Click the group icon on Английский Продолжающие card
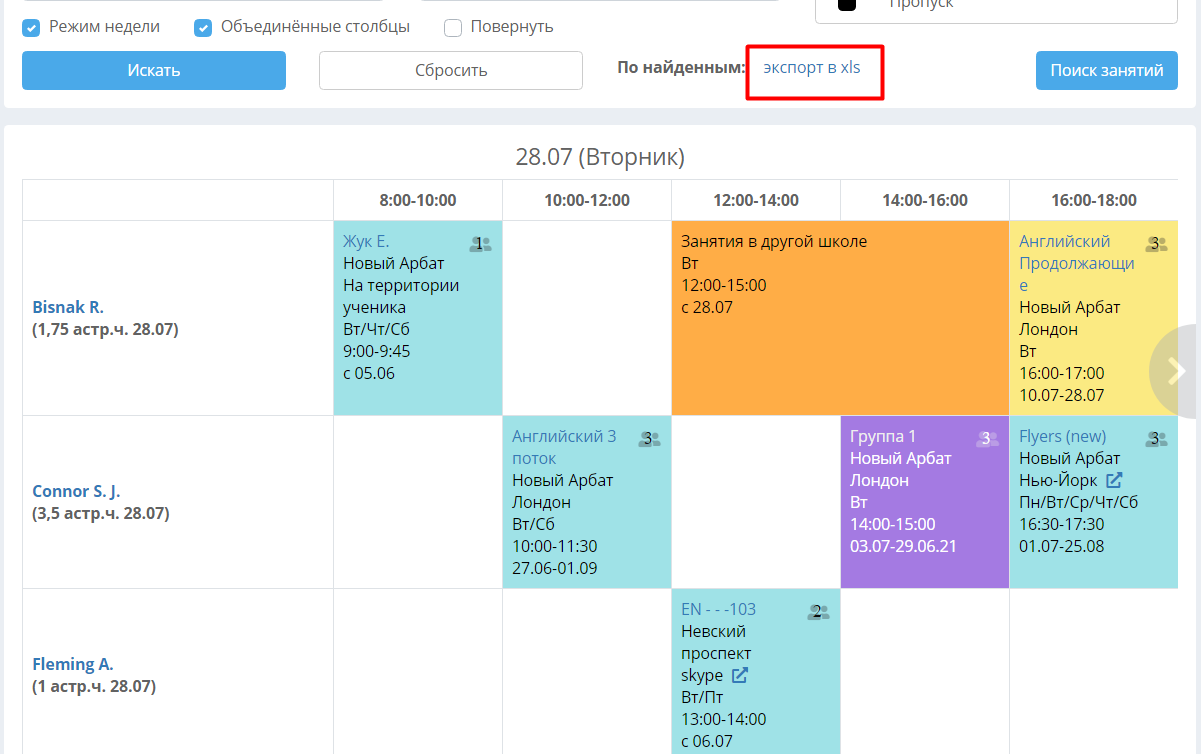The image size is (1201, 754). point(1156,243)
